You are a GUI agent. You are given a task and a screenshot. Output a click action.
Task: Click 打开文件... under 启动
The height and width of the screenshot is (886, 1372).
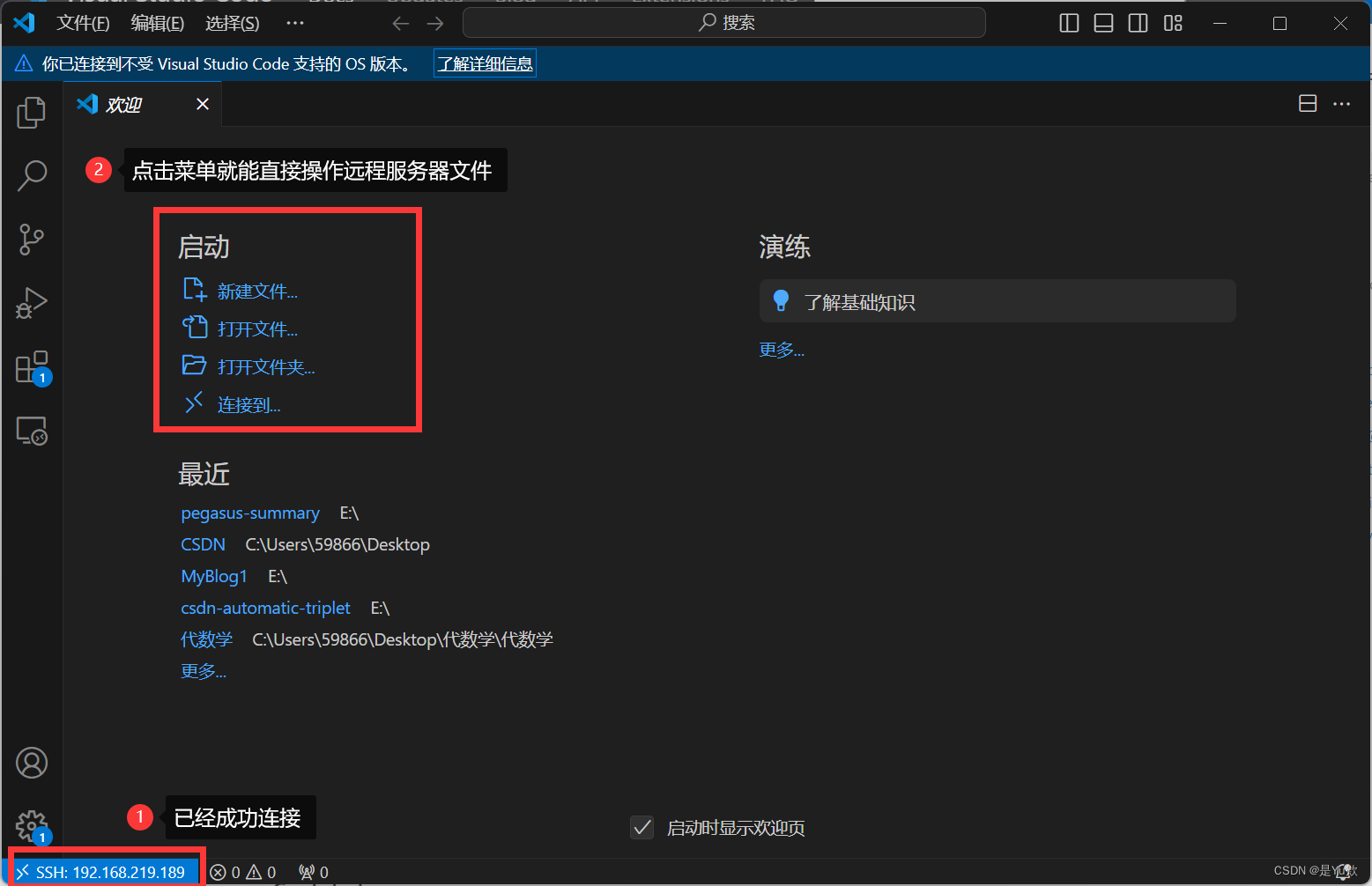coord(257,329)
